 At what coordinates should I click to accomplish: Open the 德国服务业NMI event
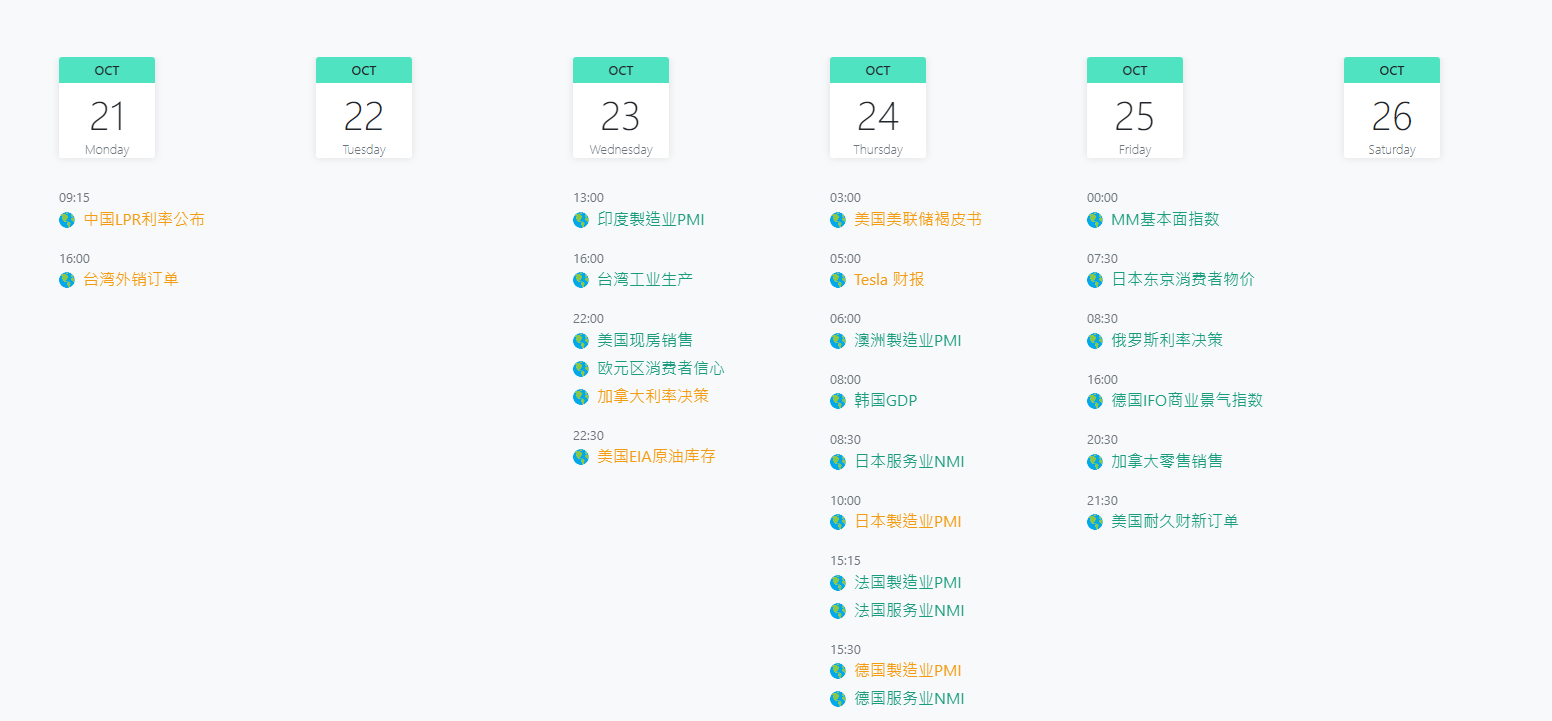pos(909,698)
